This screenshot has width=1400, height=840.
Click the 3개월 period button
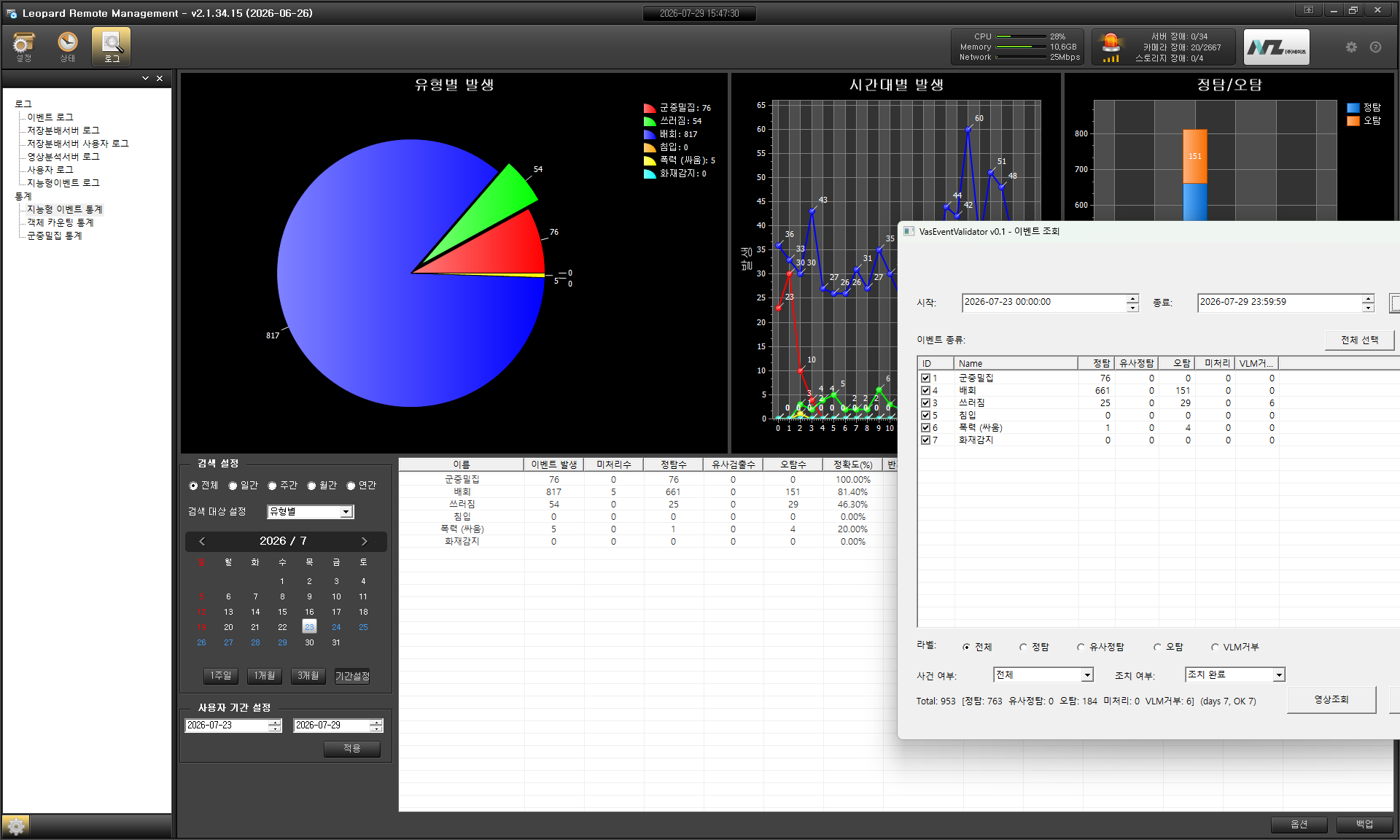308,676
